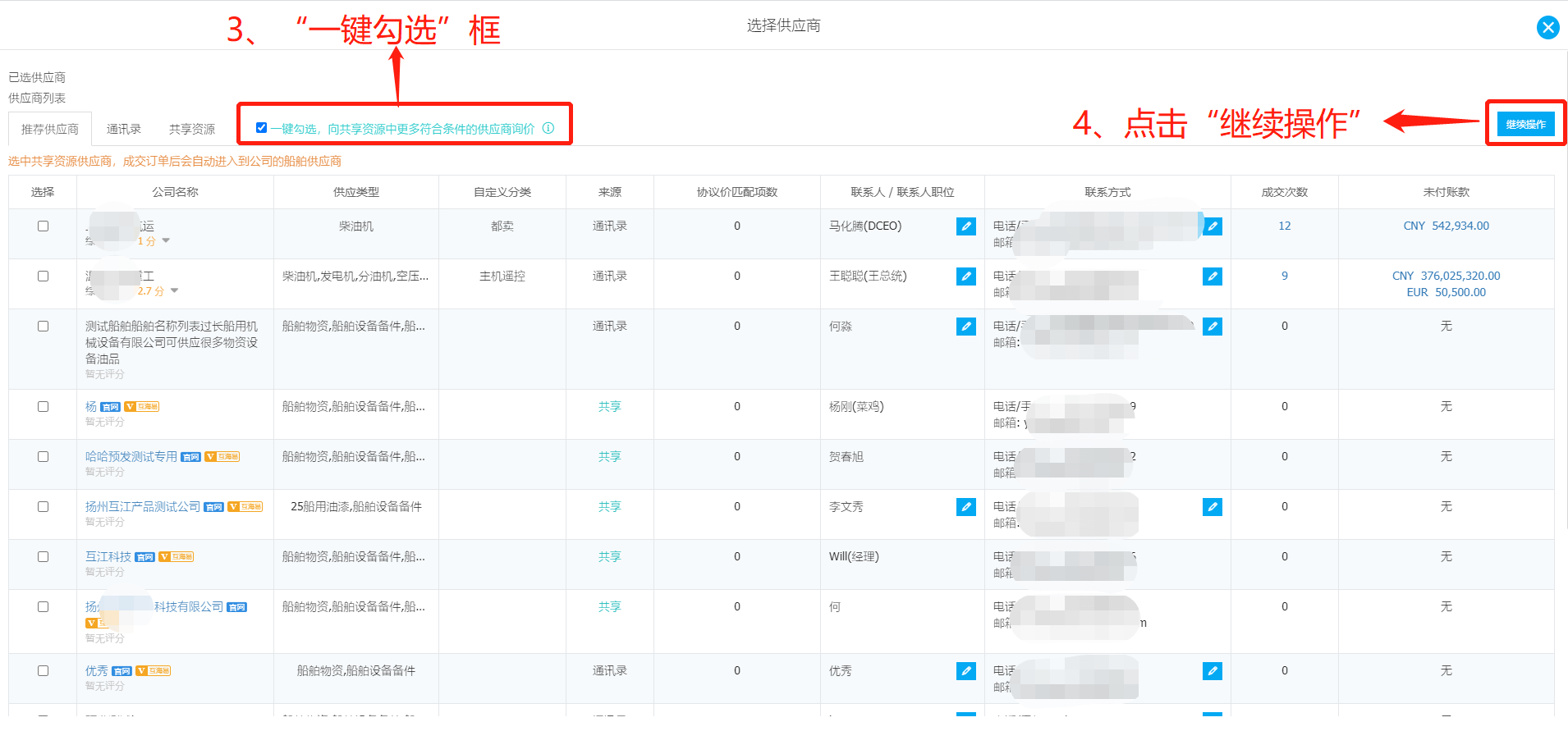Edit contact 优秀 pencil icon

click(x=966, y=671)
